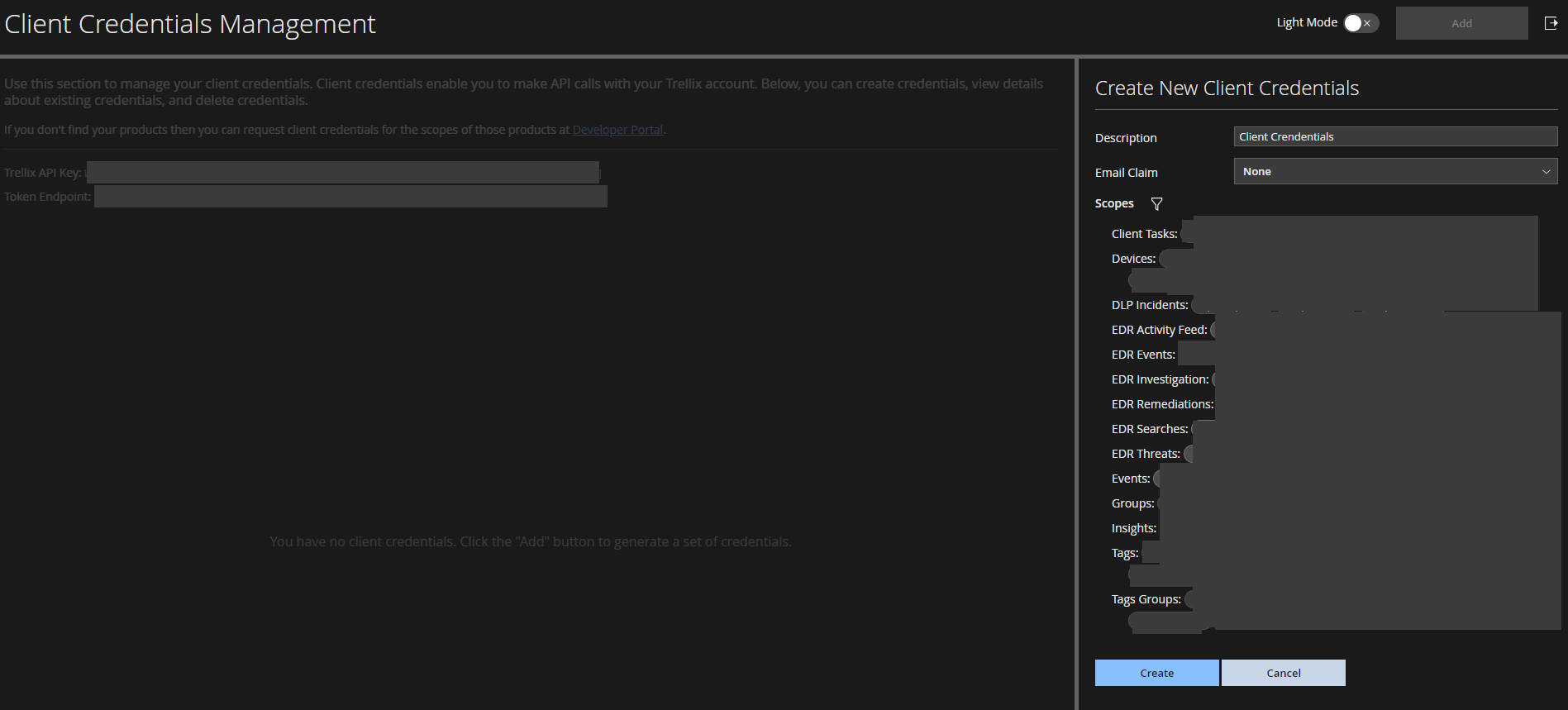Click the "Groups:" scope label
The image size is (1568, 710).
(x=1133, y=503)
